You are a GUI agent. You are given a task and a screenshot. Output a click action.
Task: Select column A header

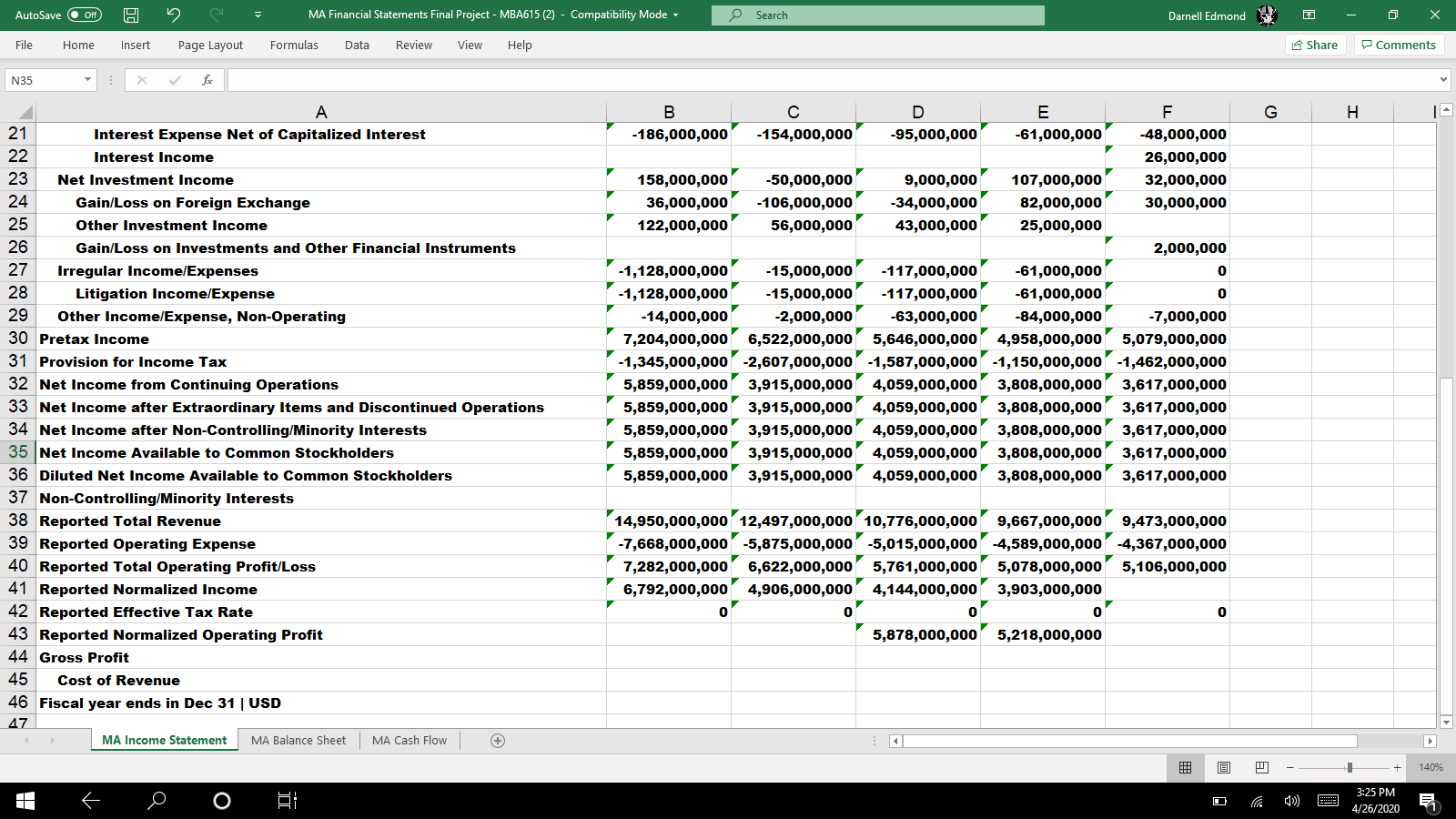tap(321, 112)
